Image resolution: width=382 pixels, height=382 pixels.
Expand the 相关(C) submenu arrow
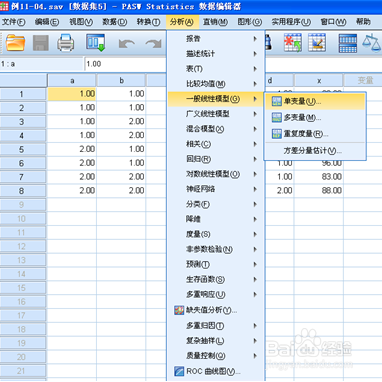click(255, 144)
